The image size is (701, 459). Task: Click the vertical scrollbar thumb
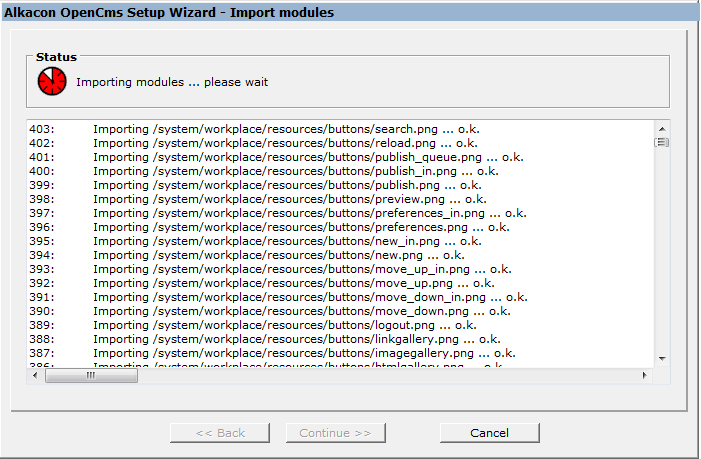[661, 143]
